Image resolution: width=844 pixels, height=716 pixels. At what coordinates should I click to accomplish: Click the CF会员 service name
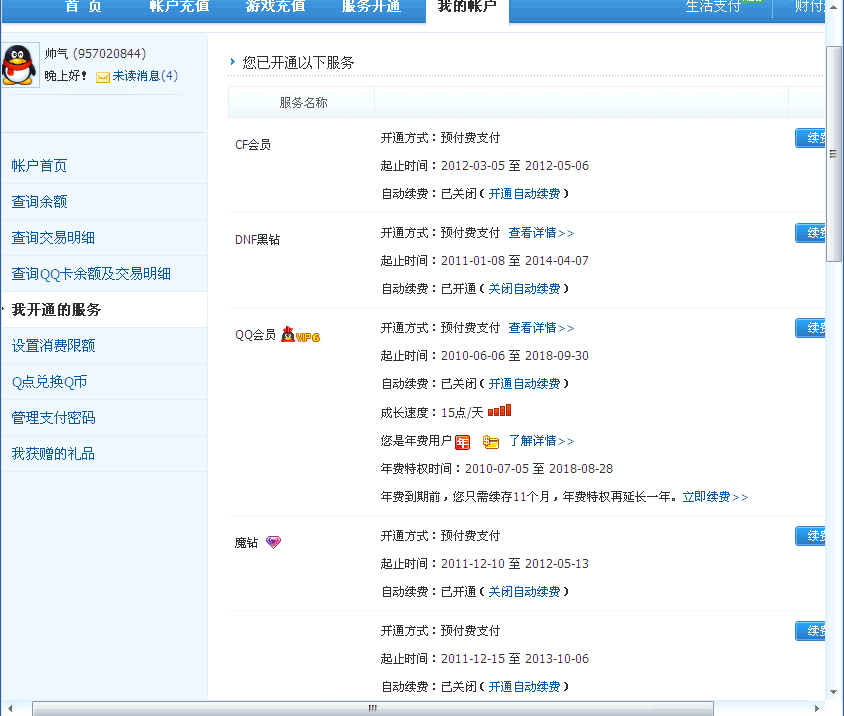[253, 145]
